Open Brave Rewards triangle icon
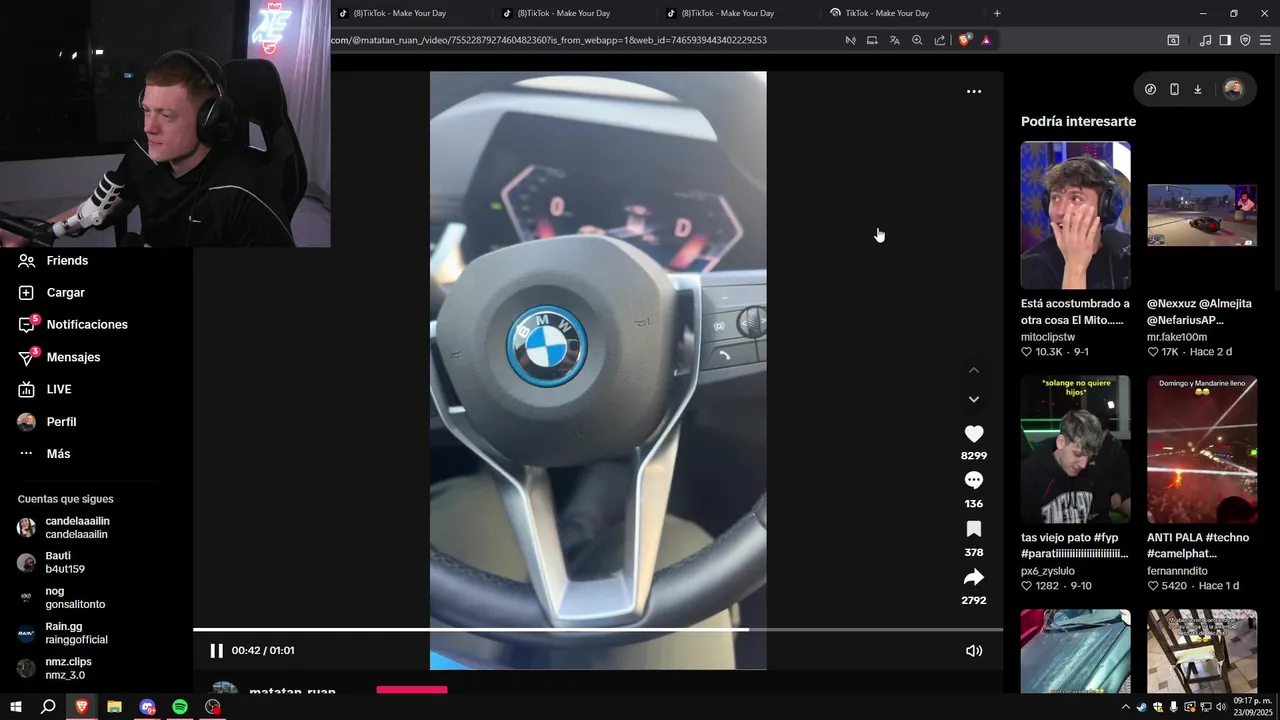 point(986,40)
